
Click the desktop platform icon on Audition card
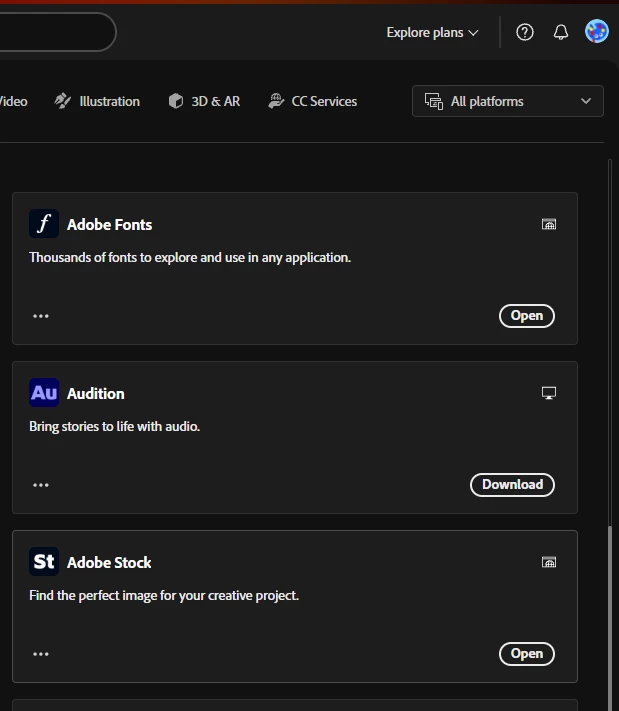click(x=549, y=393)
